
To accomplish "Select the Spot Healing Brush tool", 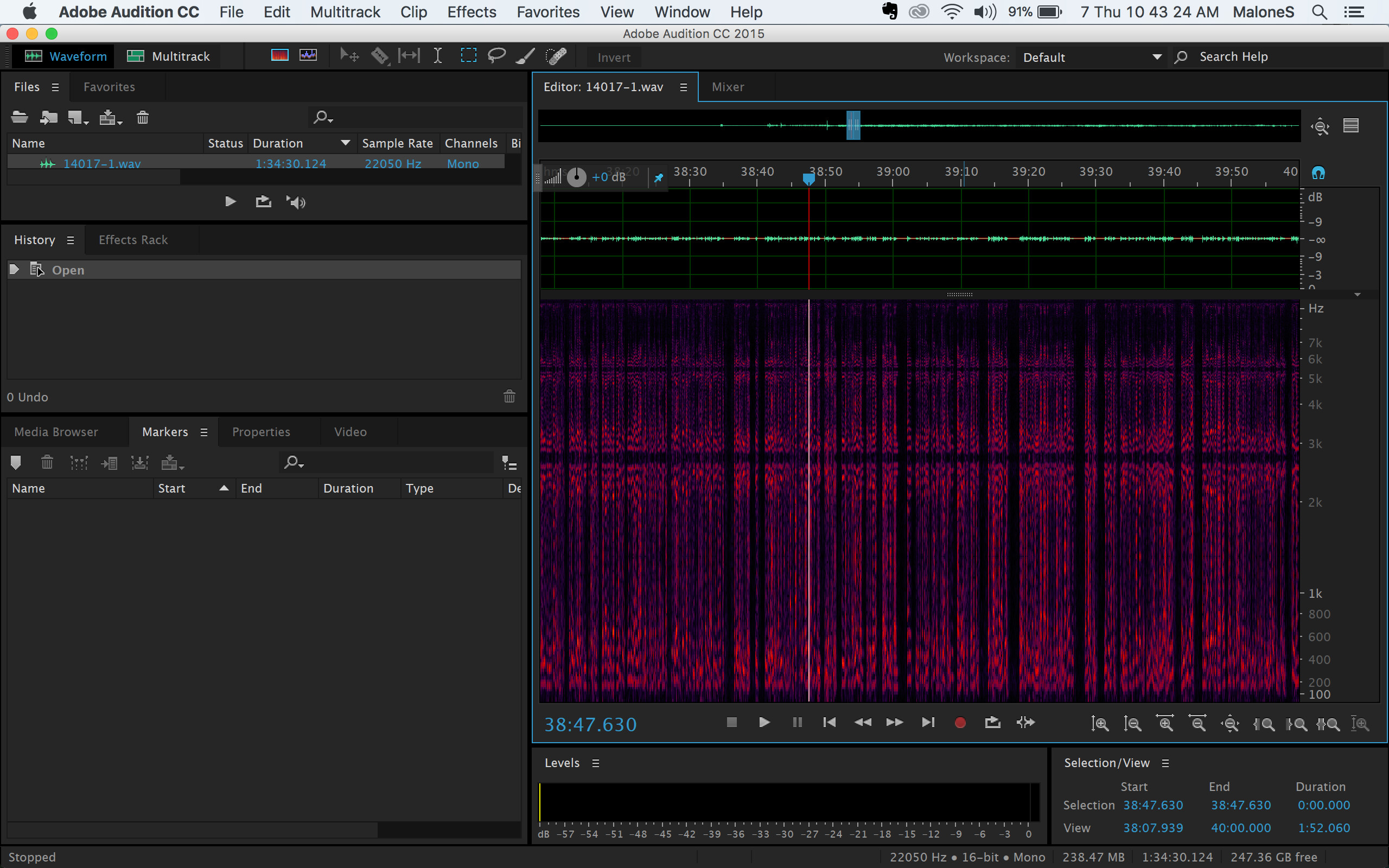I will (556, 56).
